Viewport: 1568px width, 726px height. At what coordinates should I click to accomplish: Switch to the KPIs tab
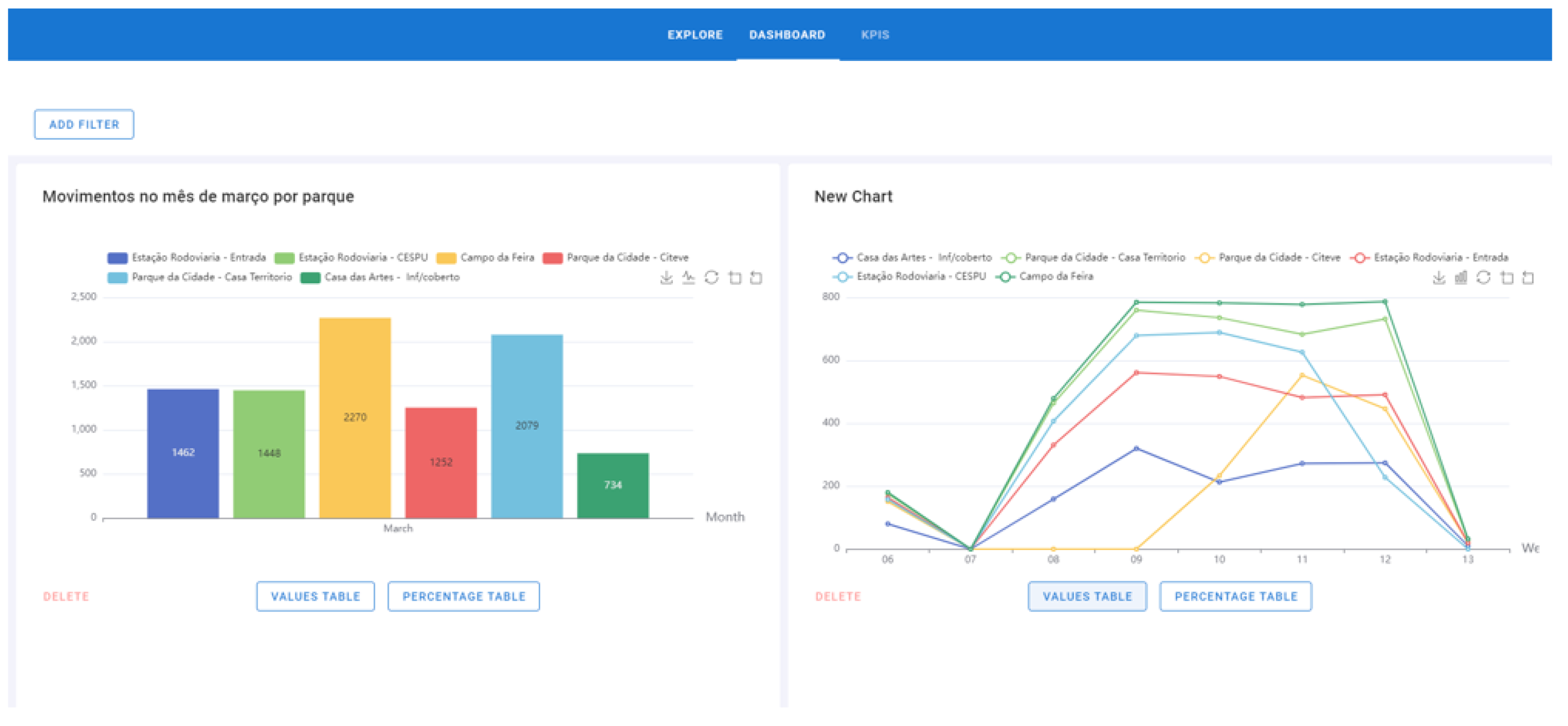pos(875,35)
